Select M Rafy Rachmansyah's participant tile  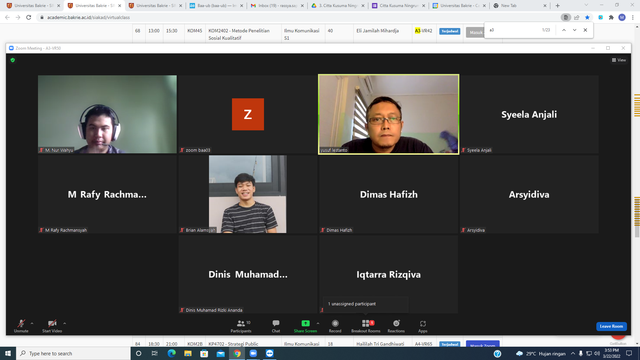coord(107,194)
